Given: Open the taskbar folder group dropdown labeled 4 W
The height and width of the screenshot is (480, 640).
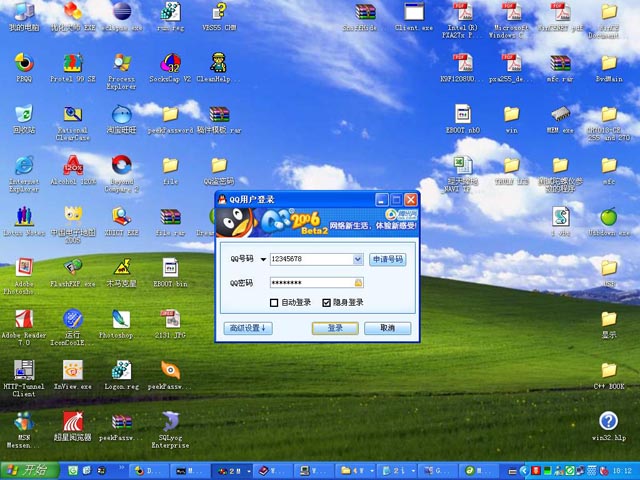Looking at the screenshot, I should coord(371,471).
